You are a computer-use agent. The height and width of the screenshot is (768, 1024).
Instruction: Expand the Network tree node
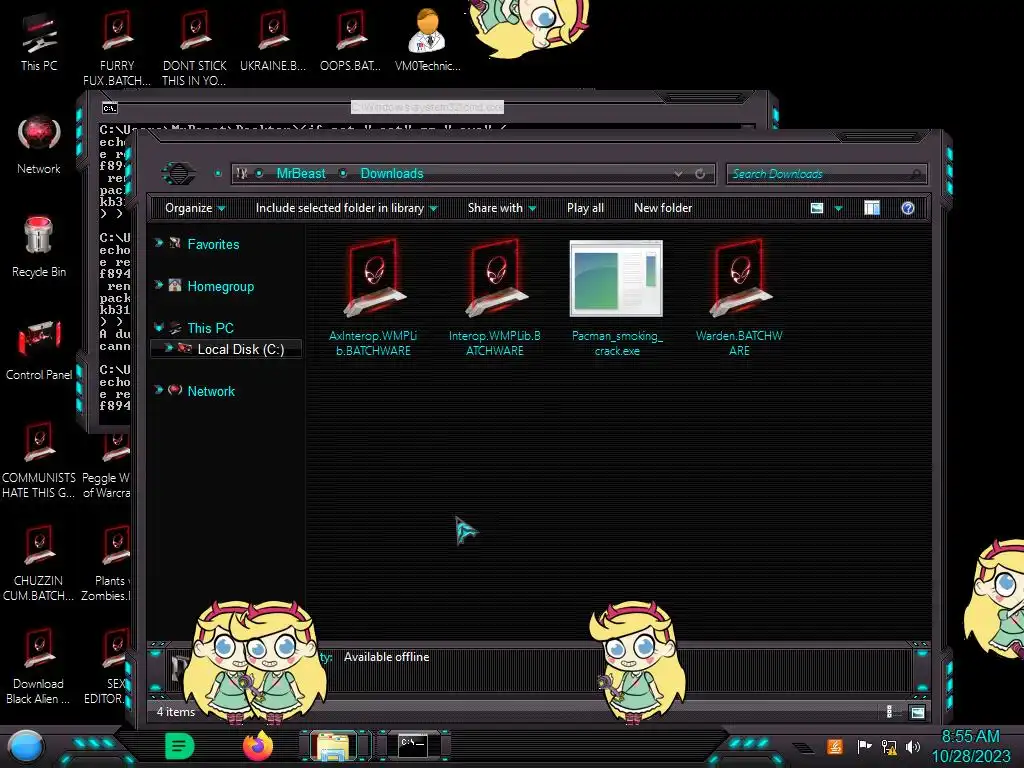point(159,390)
